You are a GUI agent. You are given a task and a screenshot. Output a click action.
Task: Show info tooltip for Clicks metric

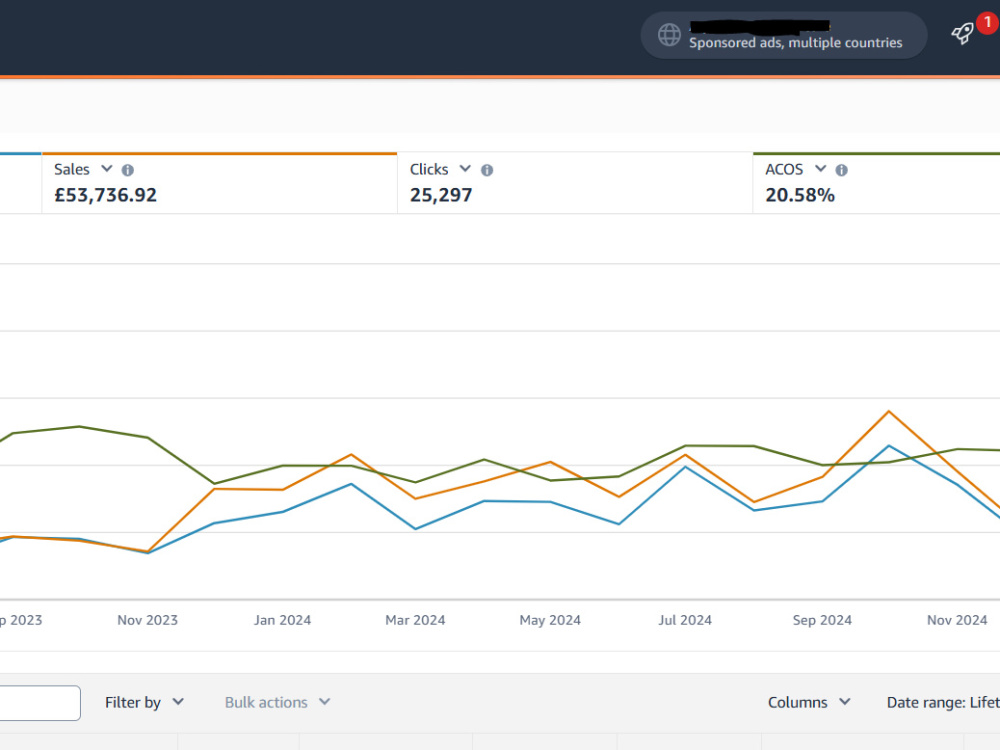[487, 170]
